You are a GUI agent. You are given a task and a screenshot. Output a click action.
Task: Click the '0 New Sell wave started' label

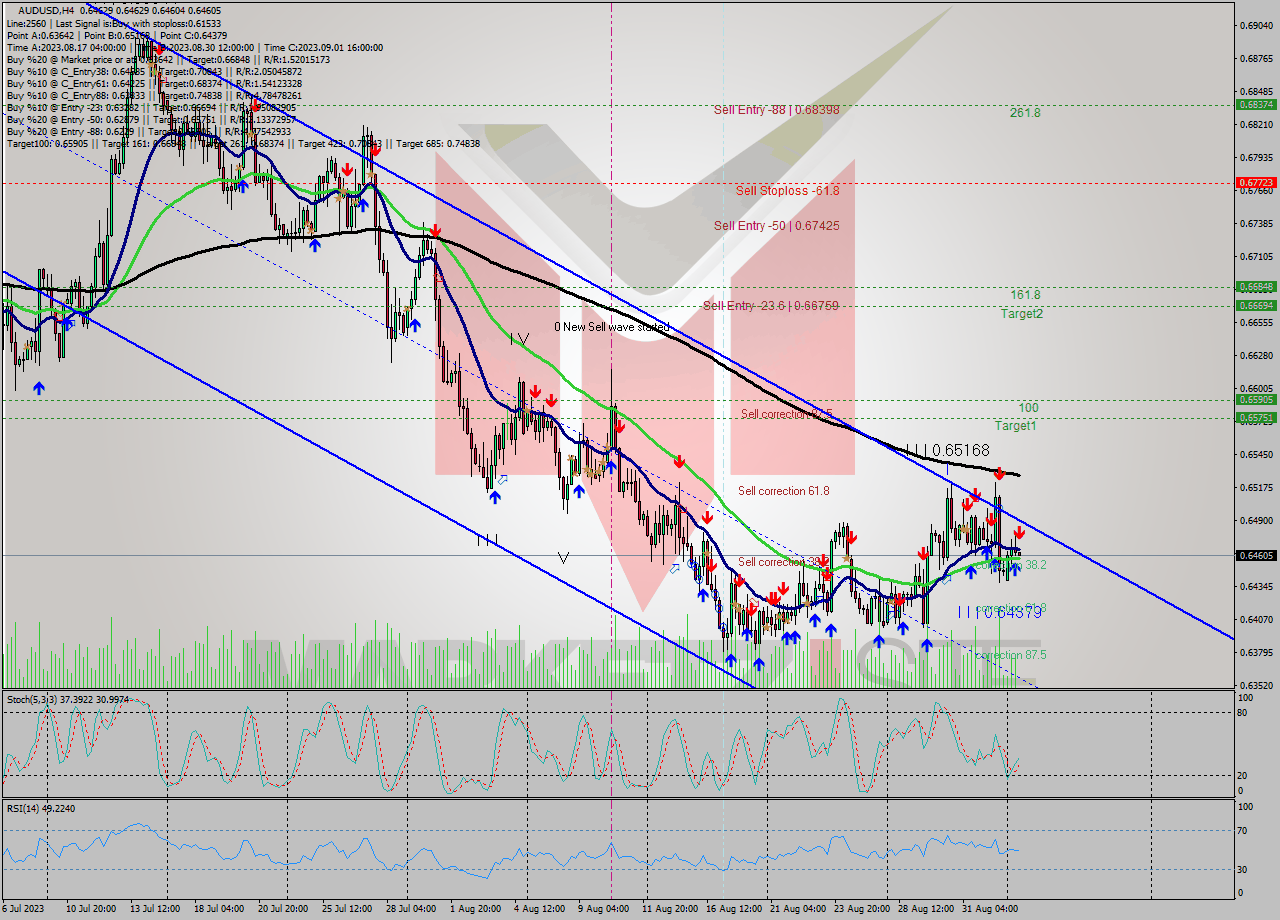612,327
